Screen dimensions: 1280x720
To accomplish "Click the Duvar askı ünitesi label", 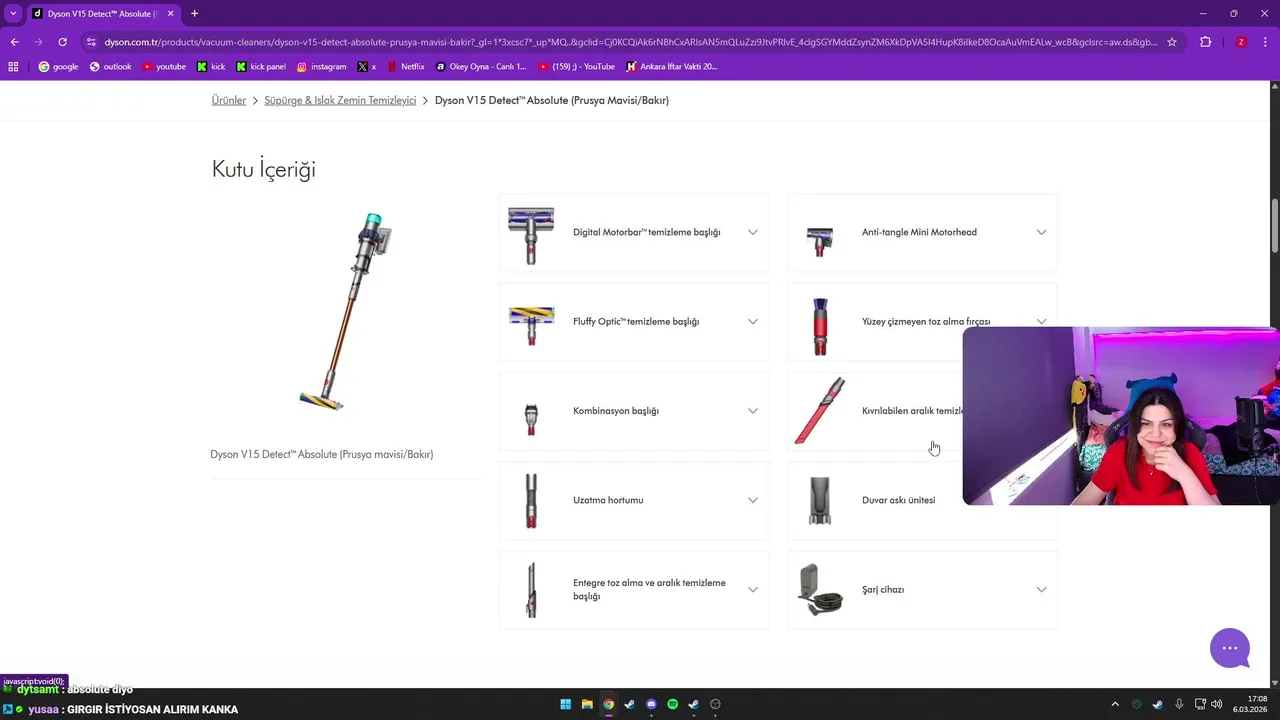I will click(x=899, y=500).
